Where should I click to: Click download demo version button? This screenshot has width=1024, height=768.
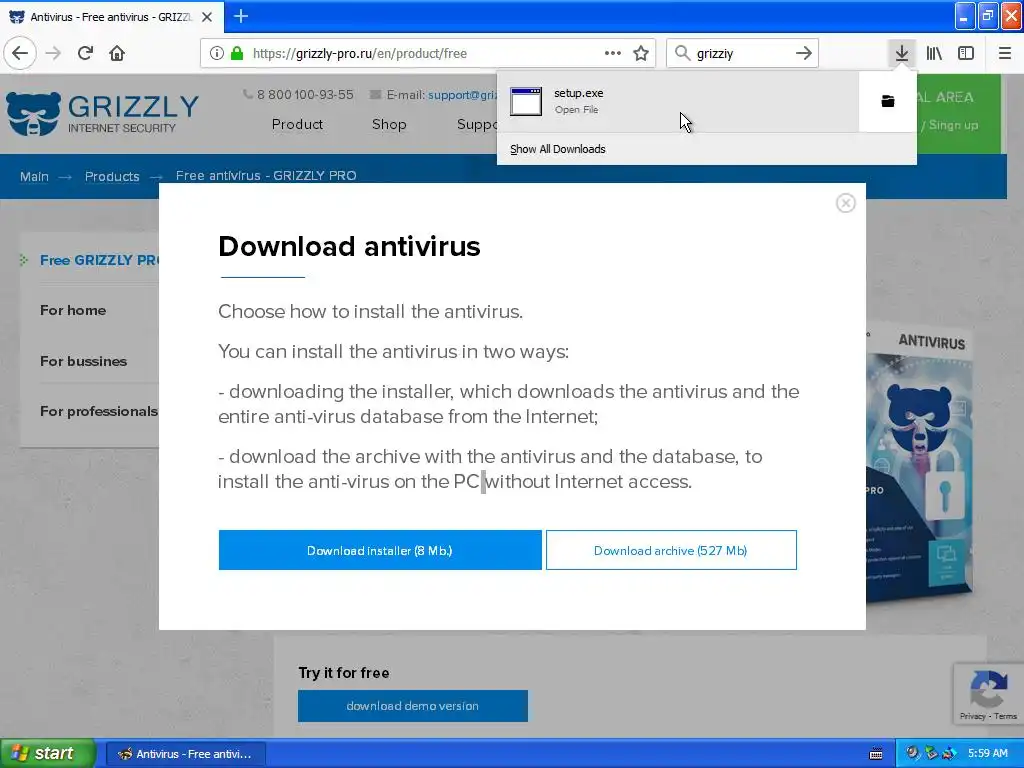point(413,706)
